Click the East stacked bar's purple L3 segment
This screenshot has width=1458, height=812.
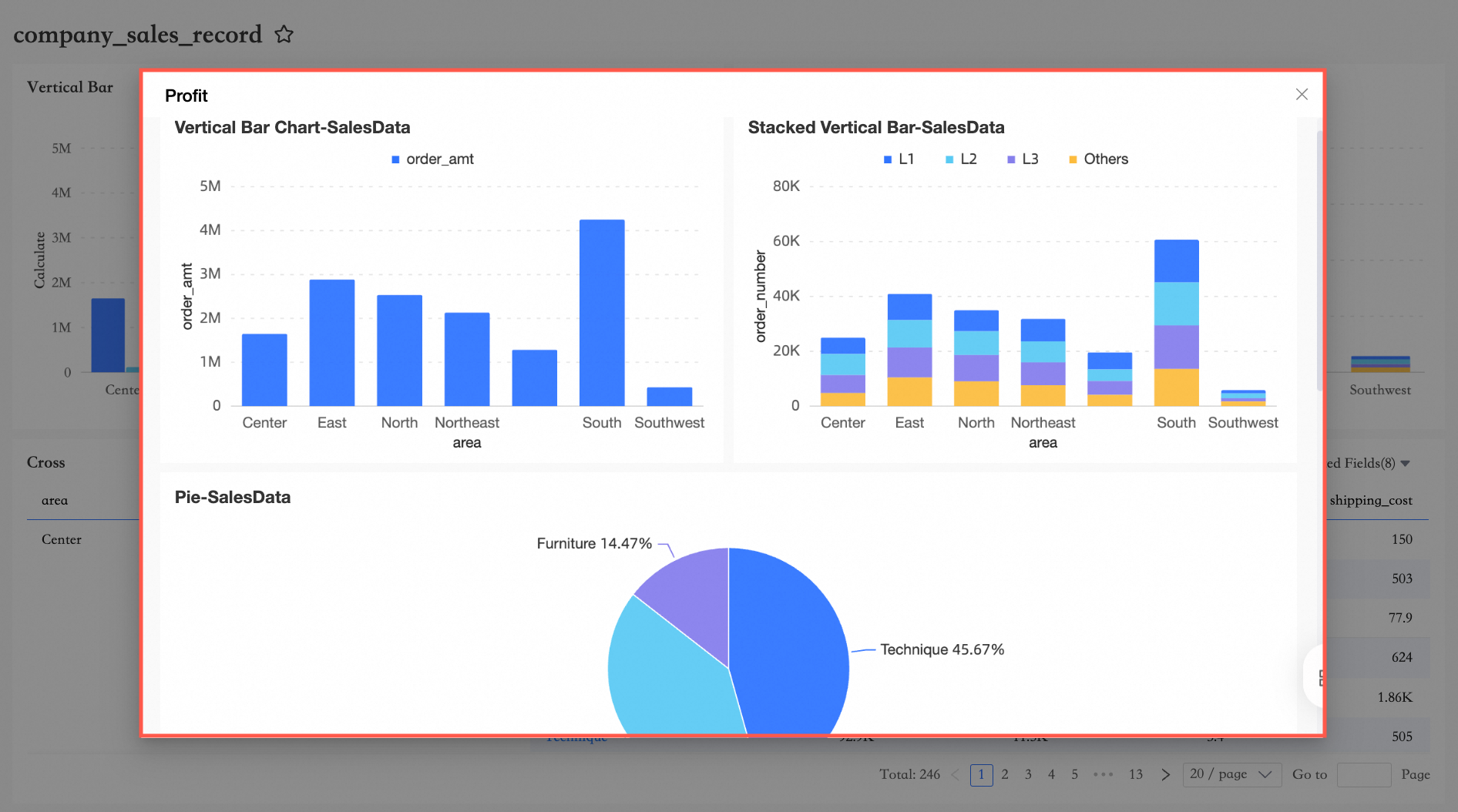click(x=909, y=362)
